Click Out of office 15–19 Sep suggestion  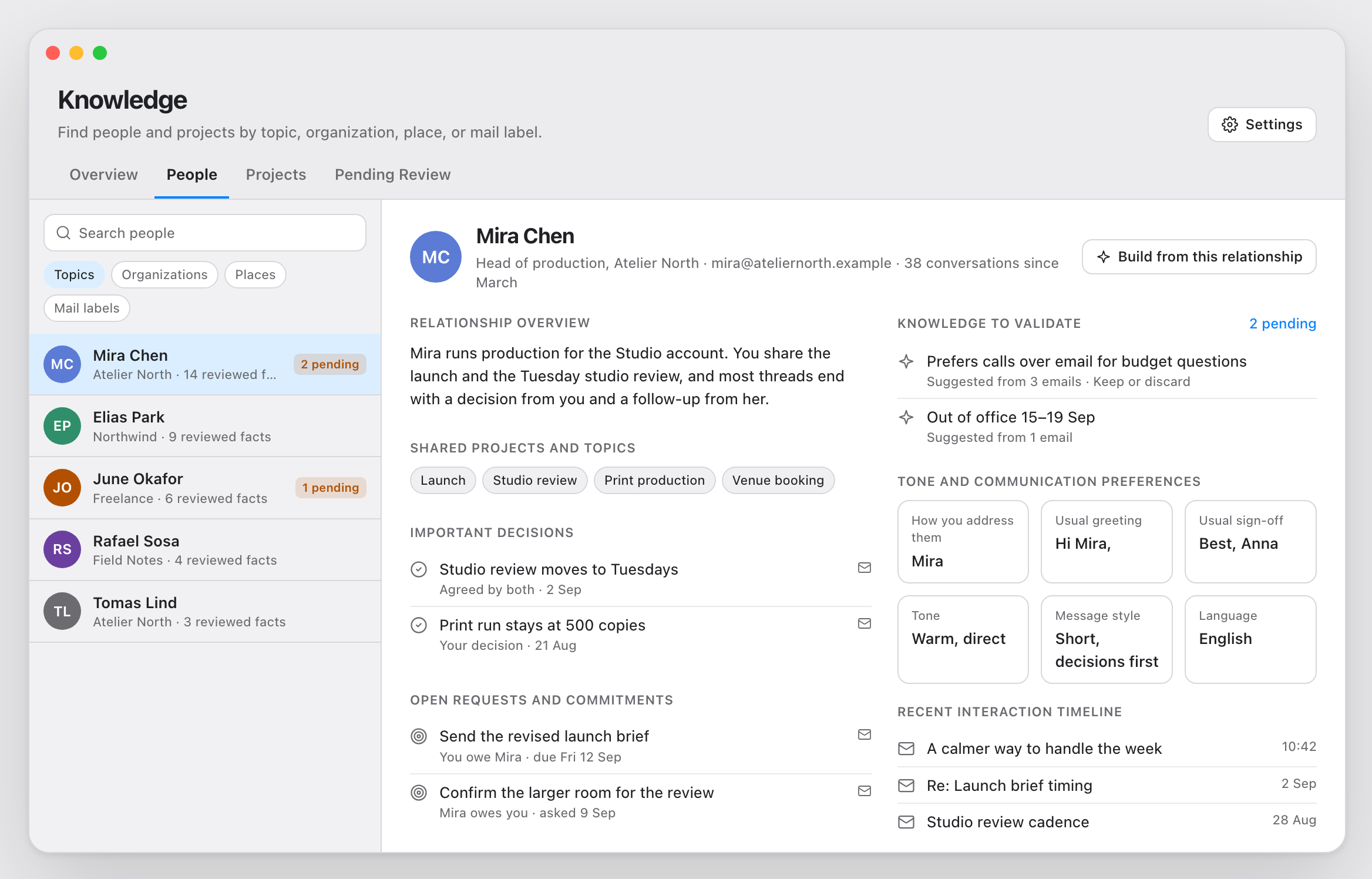[x=1107, y=427]
